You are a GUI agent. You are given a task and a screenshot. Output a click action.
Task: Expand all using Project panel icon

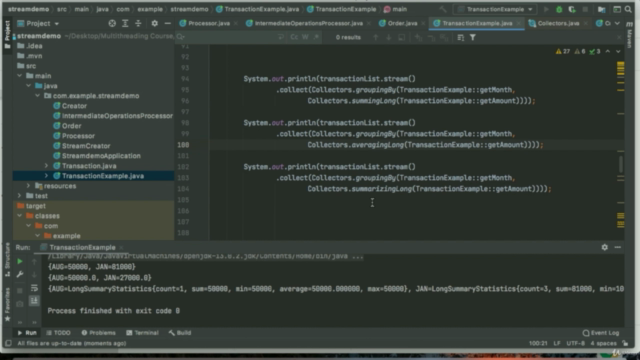click(125, 23)
